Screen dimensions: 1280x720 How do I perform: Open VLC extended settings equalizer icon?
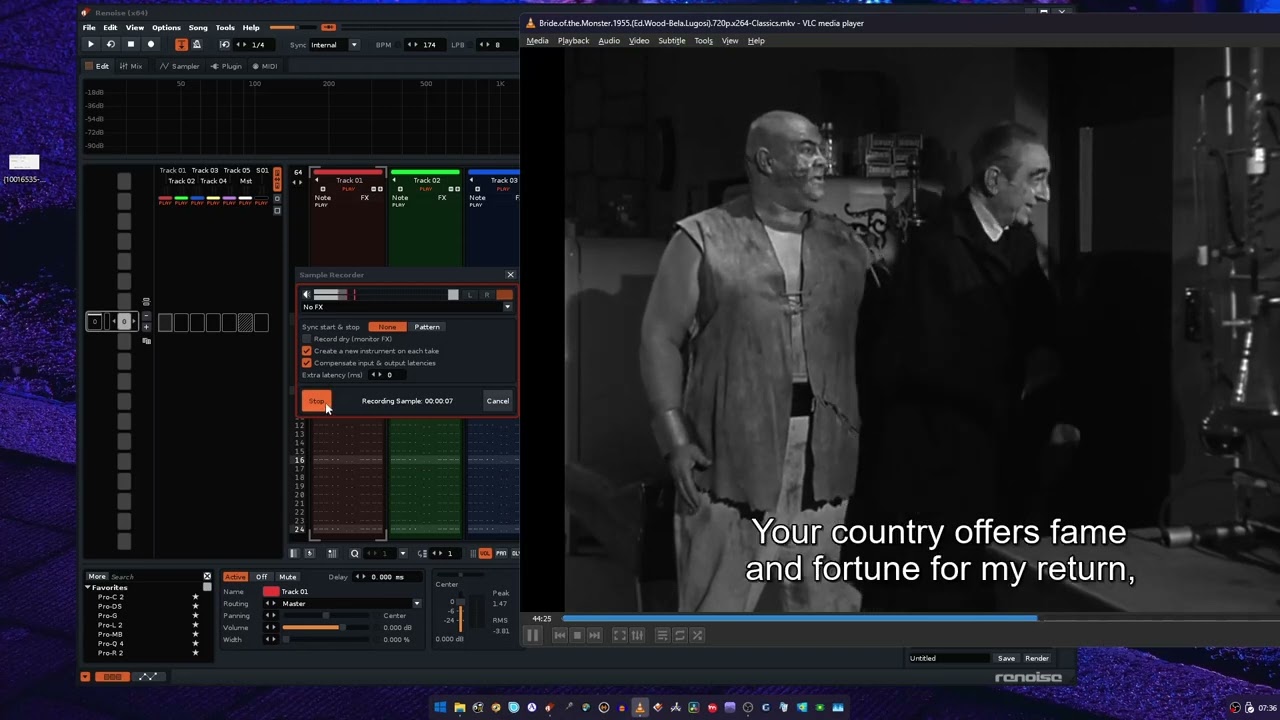(637, 635)
